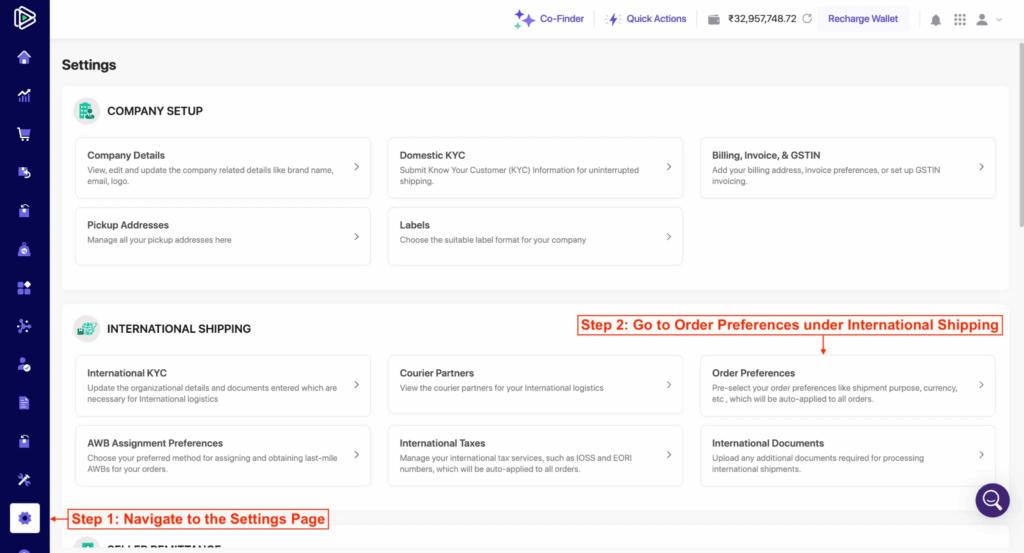Click the notifications bell icon
Image resolution: width=1024 pixels, height=553 pixels.
[936, 19]
